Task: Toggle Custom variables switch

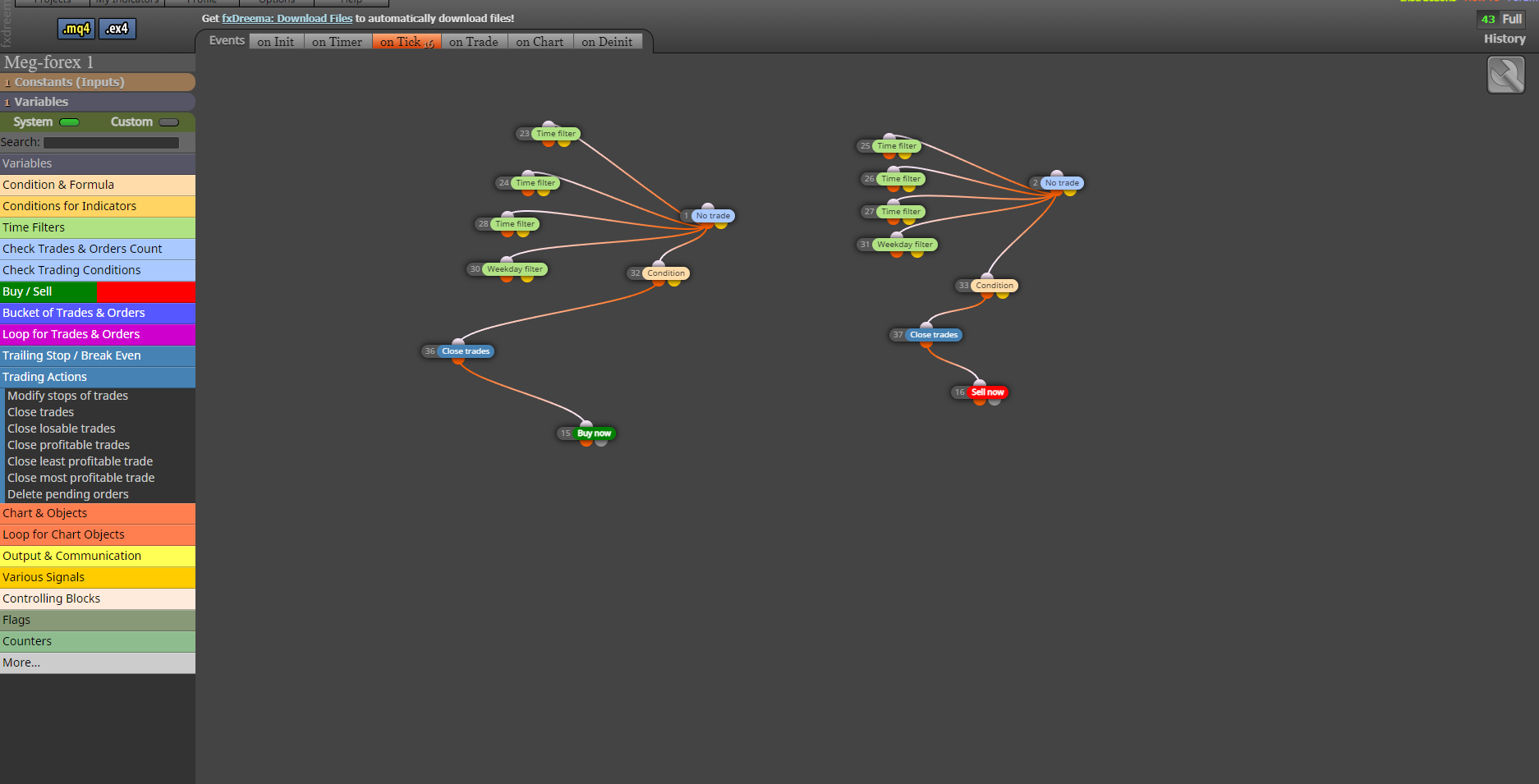Action: [x=169, y=122]
